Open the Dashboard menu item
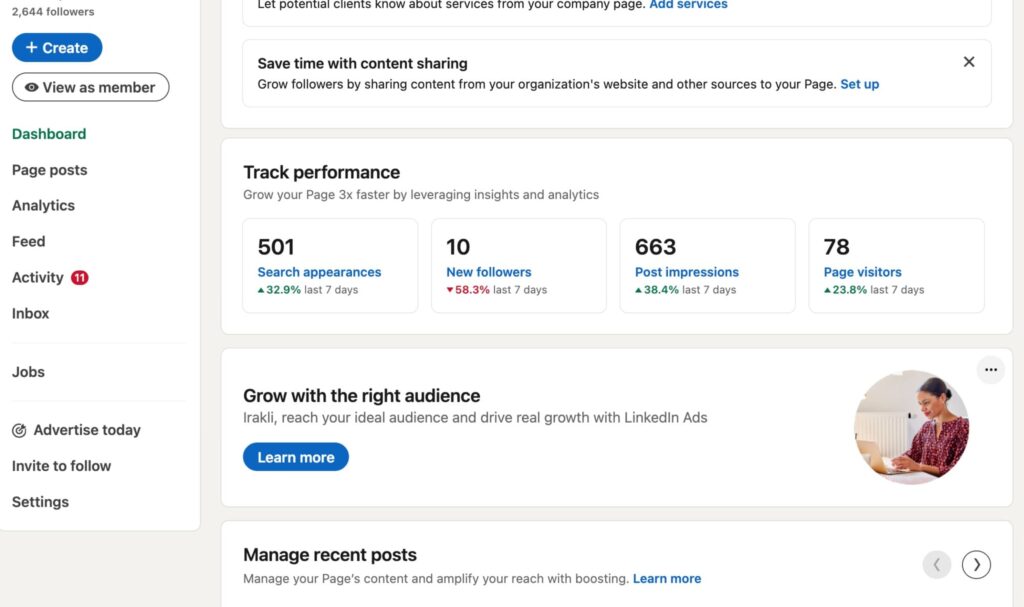Screen dimensions: 1024x607 pyautogui.click(x=49, y=134)
